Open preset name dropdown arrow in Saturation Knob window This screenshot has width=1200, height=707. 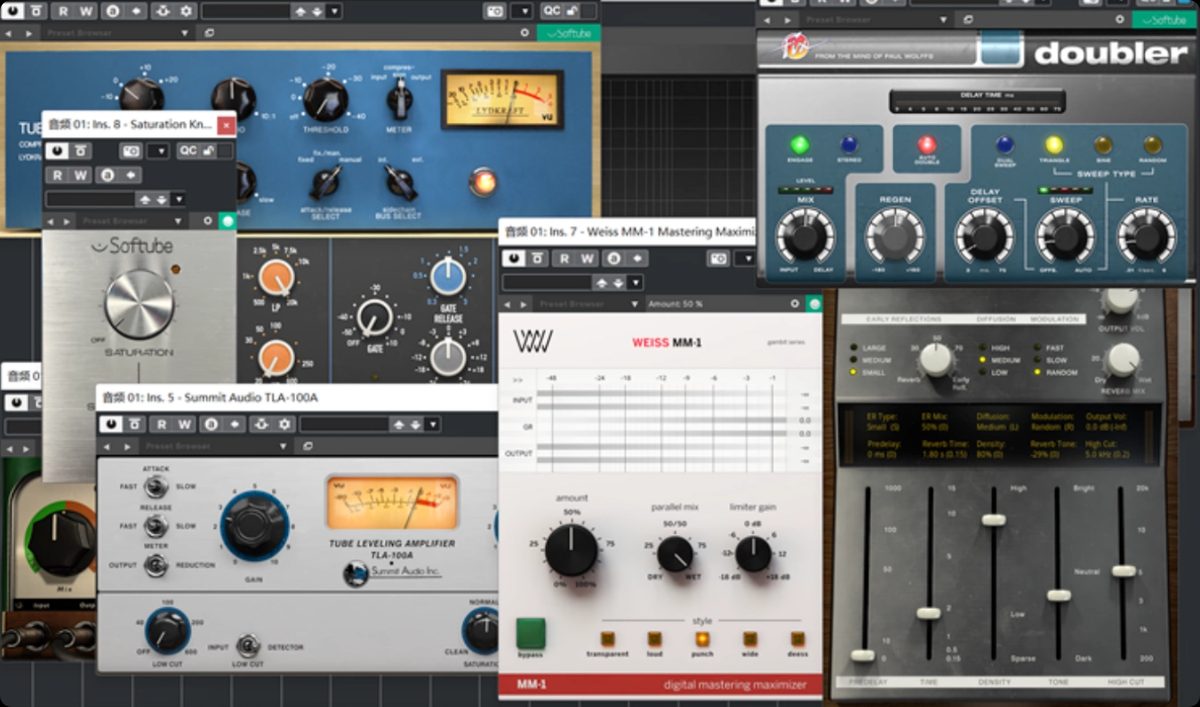click(x=179, y=198)
